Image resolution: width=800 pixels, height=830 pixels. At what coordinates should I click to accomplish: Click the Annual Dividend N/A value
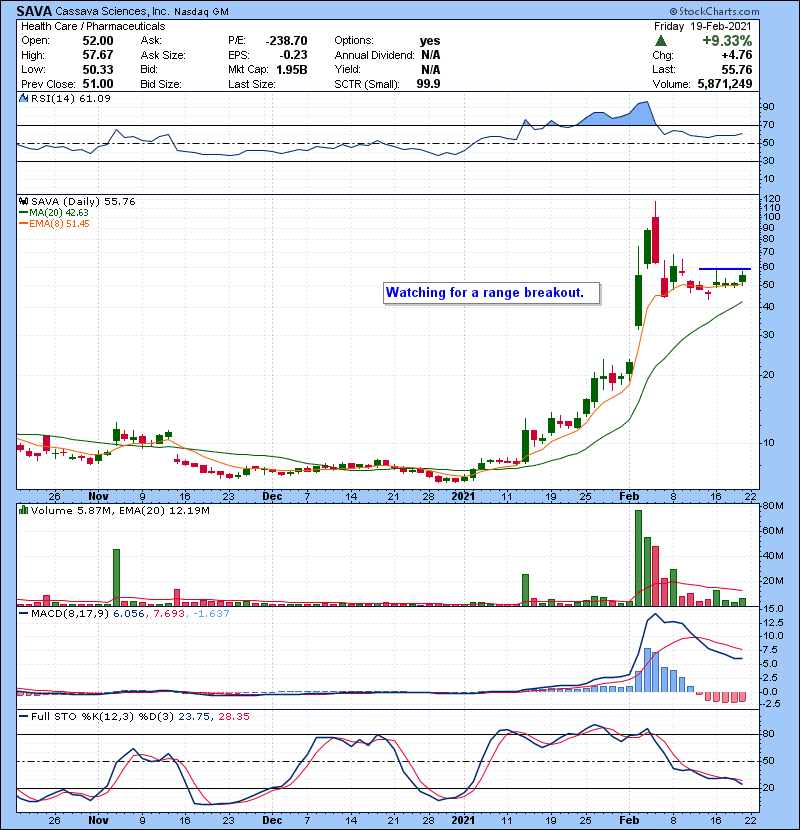pyautogui.click(x=430, y=55)
